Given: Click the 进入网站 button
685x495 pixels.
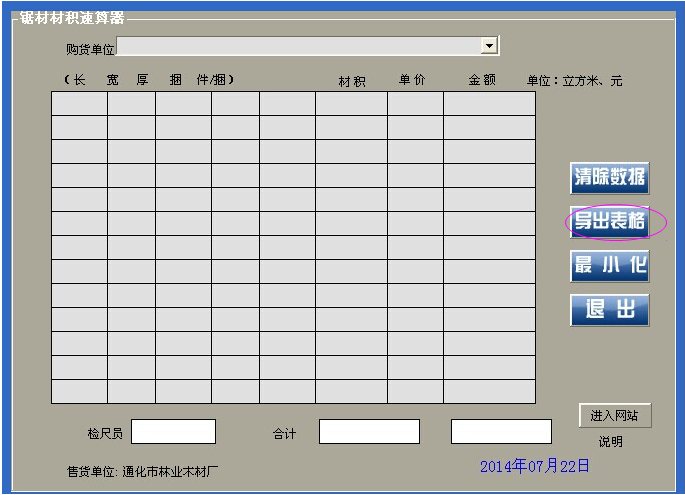Looking at the screenshot, I should coord(615,415).
